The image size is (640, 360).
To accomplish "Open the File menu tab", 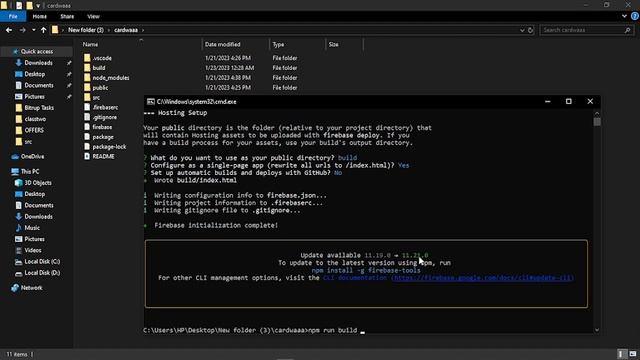I will tap(13, 16).
